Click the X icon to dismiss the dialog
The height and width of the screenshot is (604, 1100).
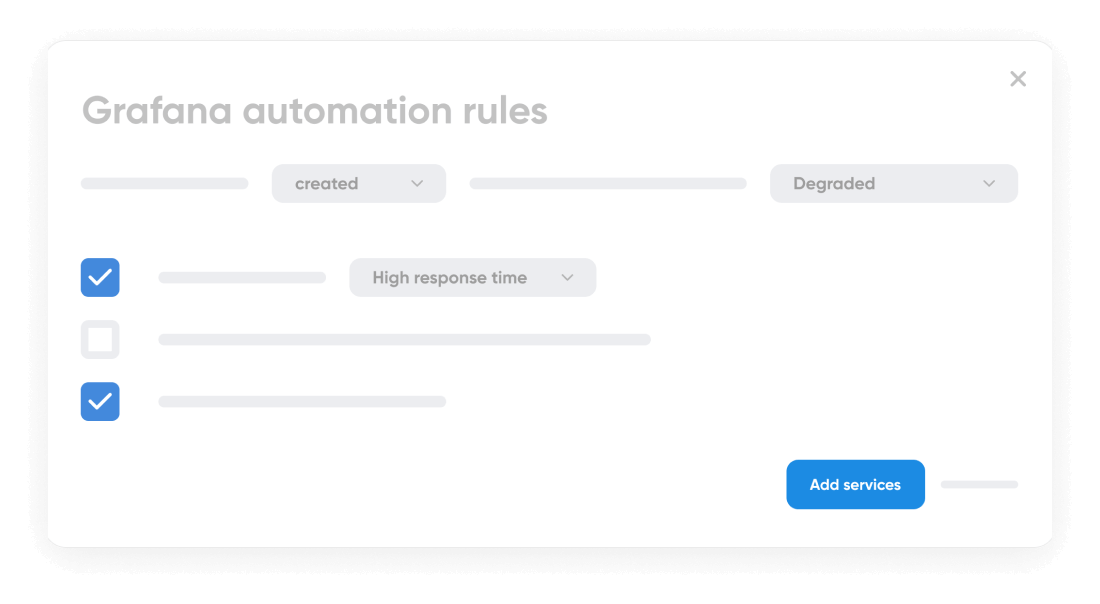coord(1018,78)
